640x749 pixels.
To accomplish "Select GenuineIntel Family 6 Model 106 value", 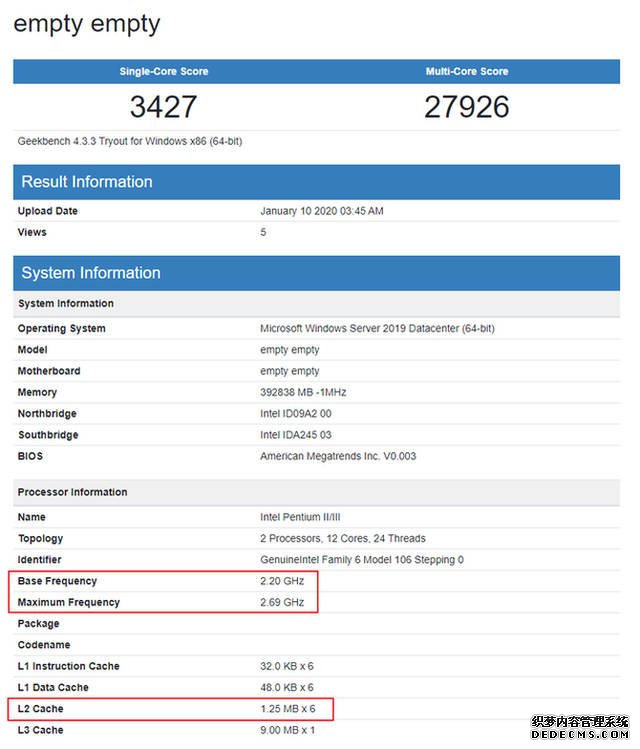I will point(362,560).
